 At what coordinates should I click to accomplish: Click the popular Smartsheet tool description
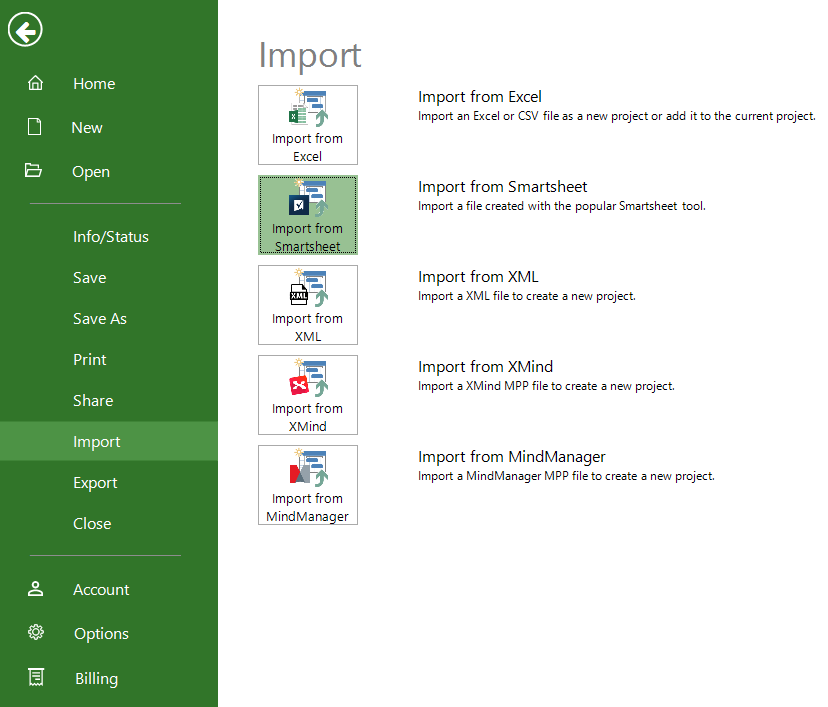click(562, 206)
